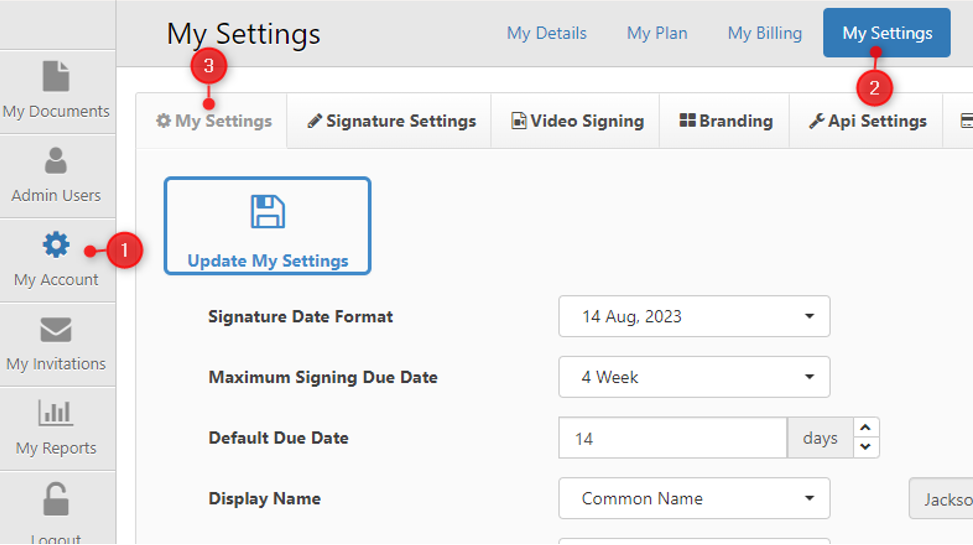Screen dimensions: 973x545
Task: Switch to the Signature Settings tab
Action: tap(391, 121)
